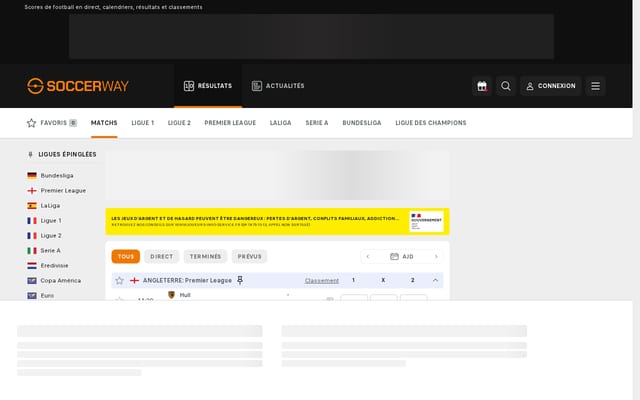The image size is (640, 400).
Task: Go to the Ligue 2 tab
Action: click(179, 123)
